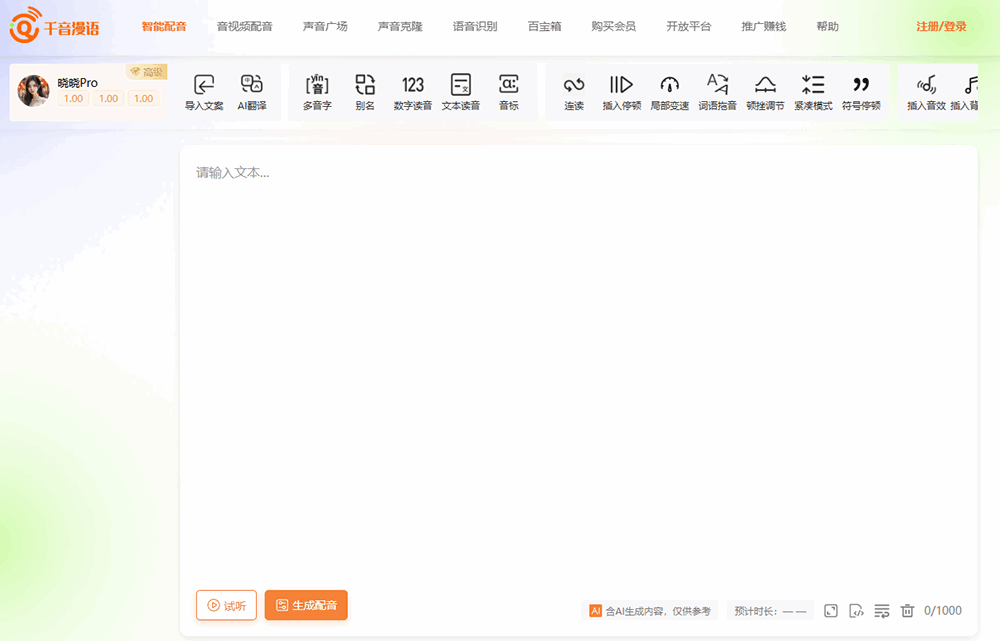Click the 试听 preview button
1000x641 pixels.
tap(226, 605)
